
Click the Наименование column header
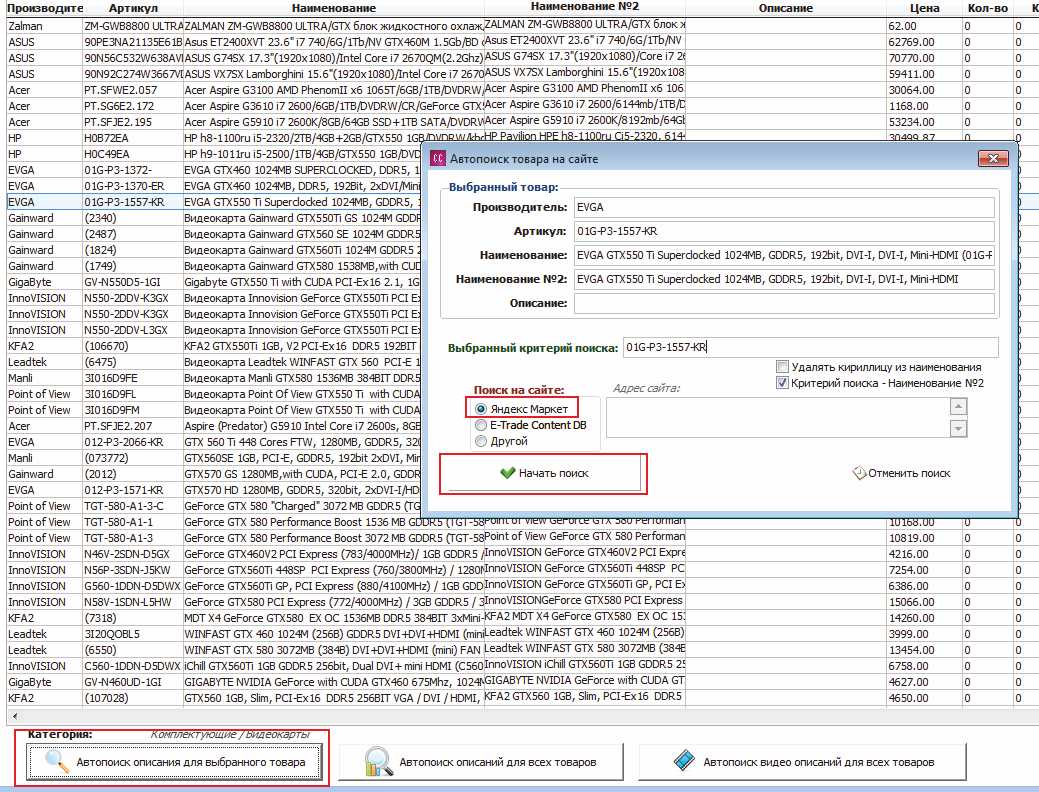pos(334,8)
